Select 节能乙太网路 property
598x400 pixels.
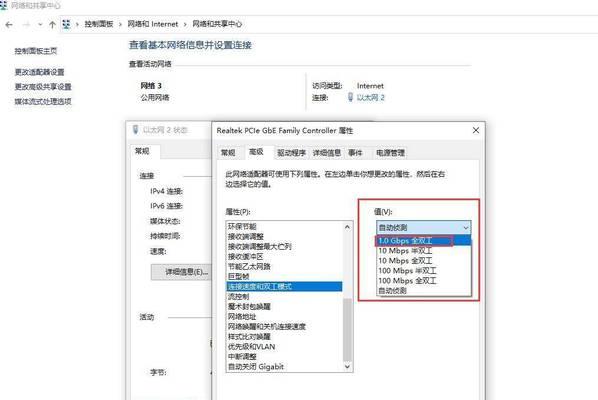click(284, 267)
